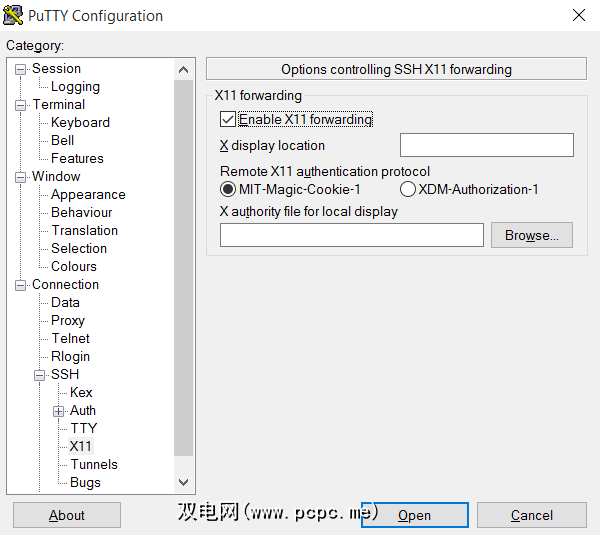
Task: Open the Features settings category
Action: [x=77, y=158]
